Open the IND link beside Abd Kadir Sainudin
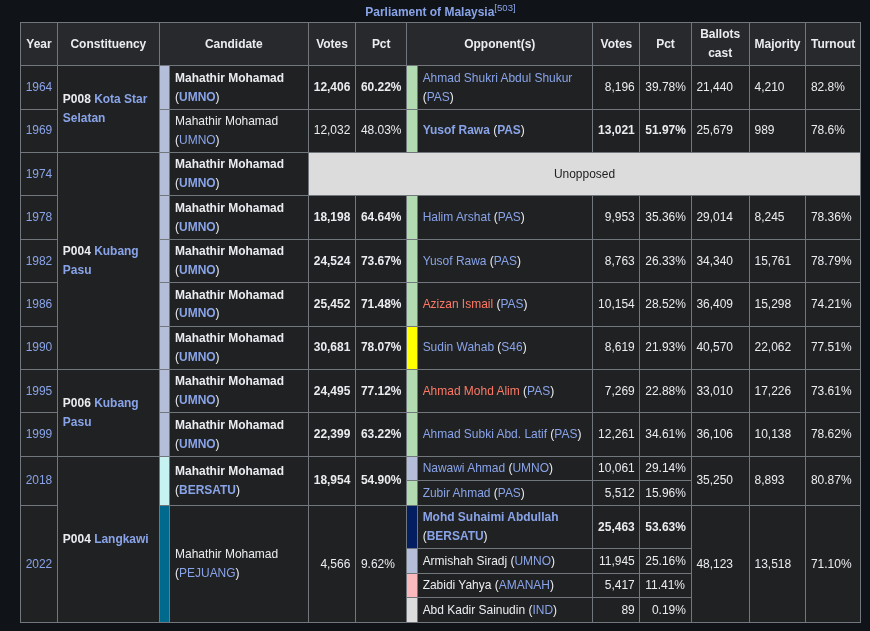The height and width of the screenshot is (631, 870). click(542, 610)
